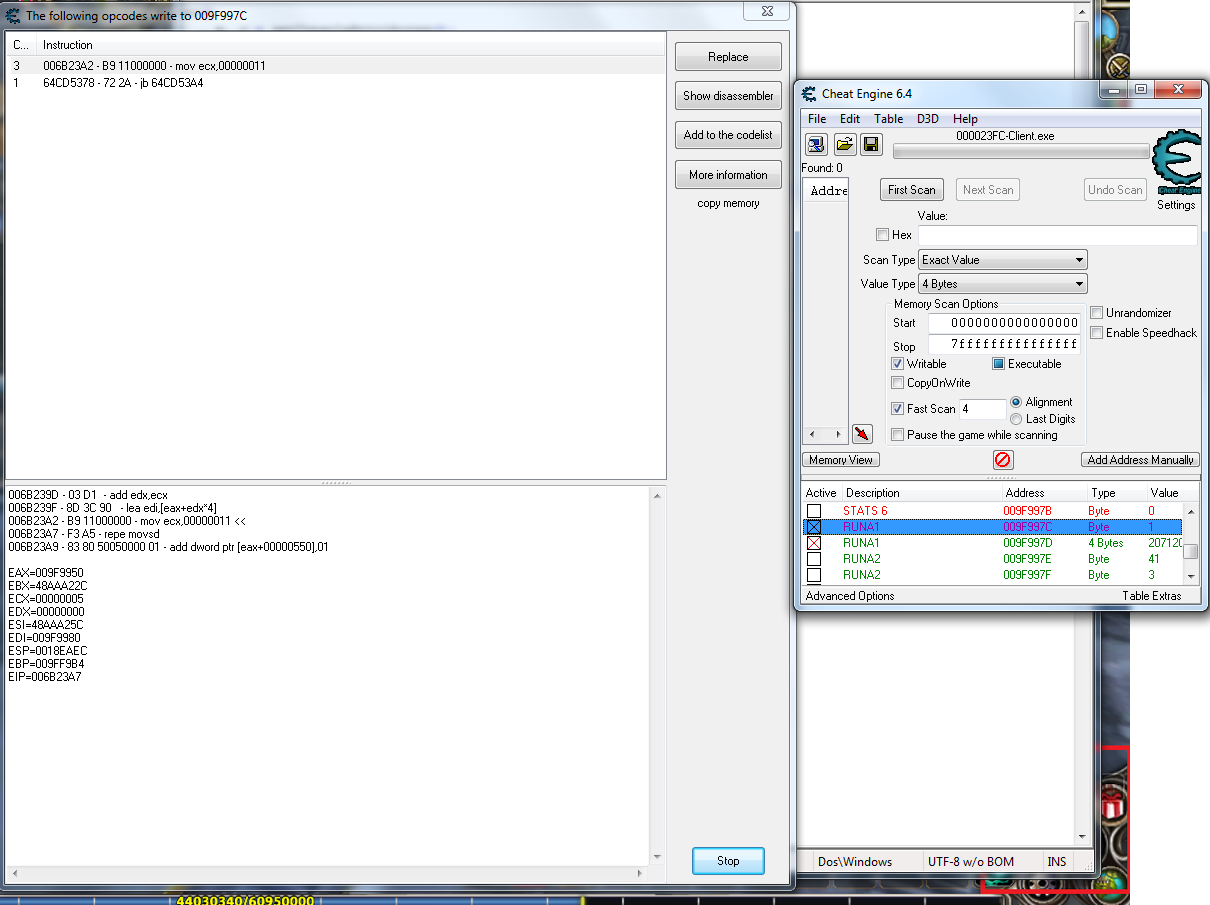Click Add Address Manually button
Screen dimensions: 1210x905
1140,460
